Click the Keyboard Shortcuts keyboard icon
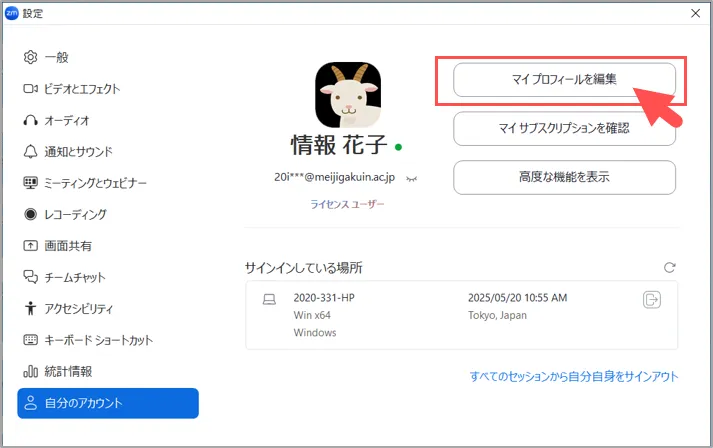Image resolution: width=713 pixels, height=448 pixels. tap(30, 340)
